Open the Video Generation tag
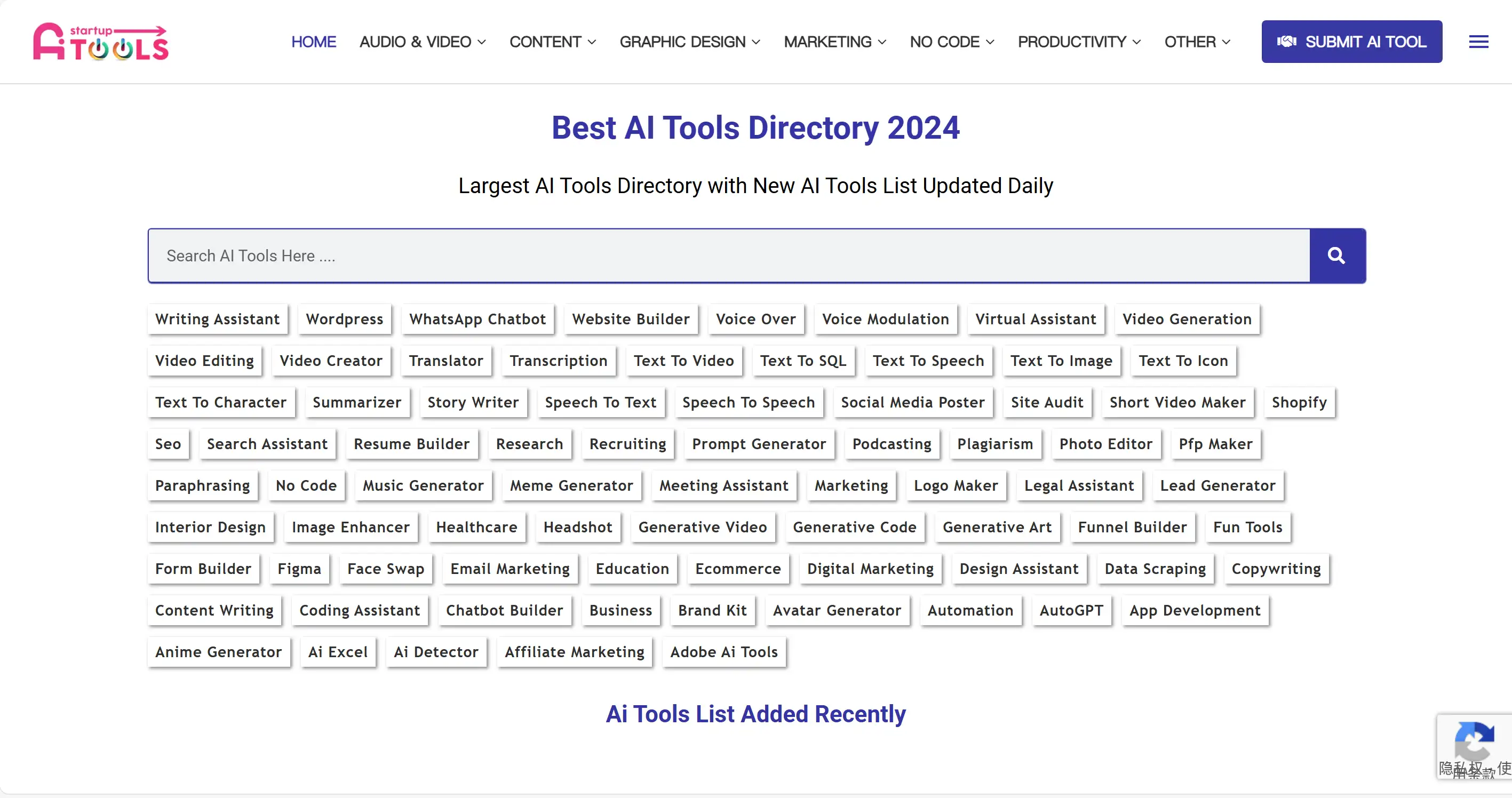Image resolution: width=1512 pixels, height=798 pixels. coord(1187,319)
